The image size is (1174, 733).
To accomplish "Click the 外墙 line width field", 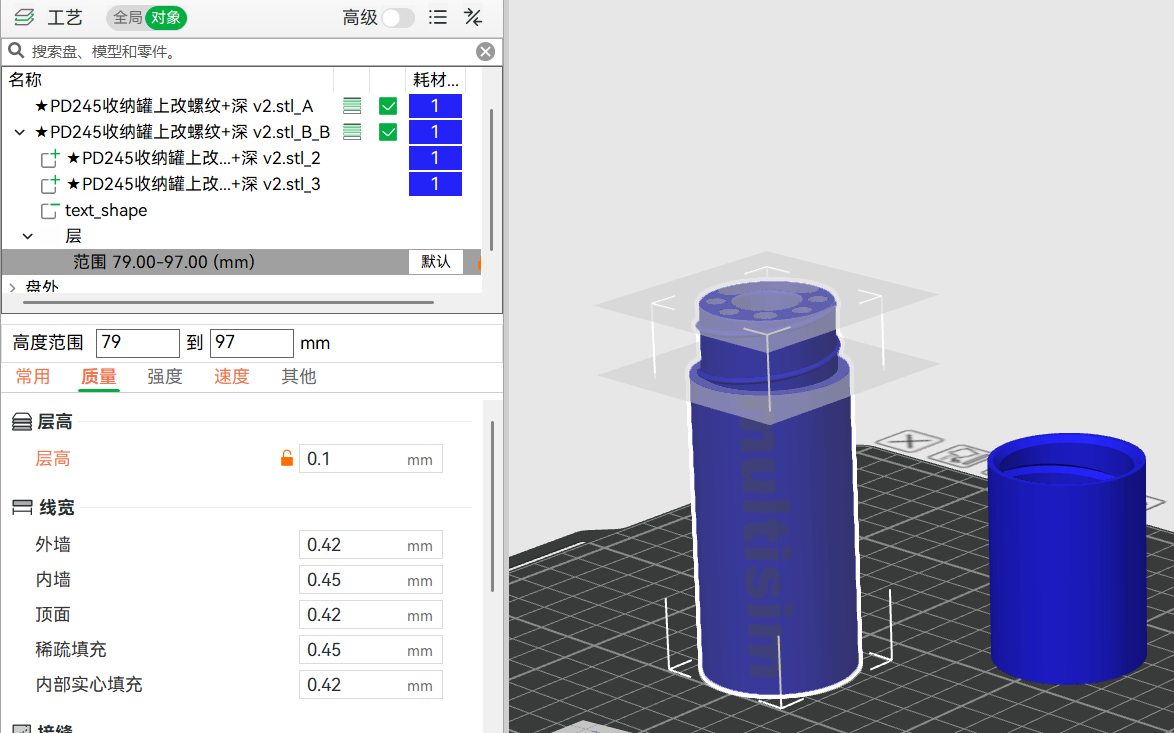I will (371, 545).
